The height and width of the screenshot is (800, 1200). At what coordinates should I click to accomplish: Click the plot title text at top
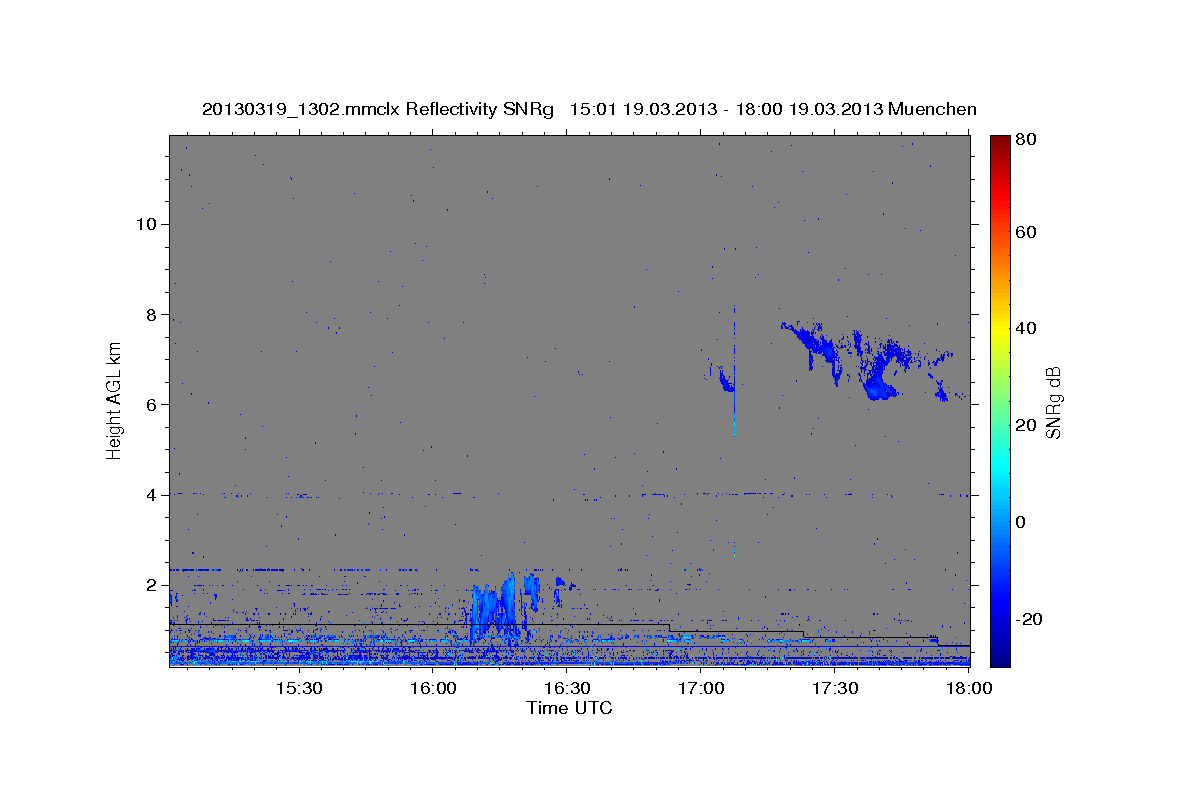(589, 109)
